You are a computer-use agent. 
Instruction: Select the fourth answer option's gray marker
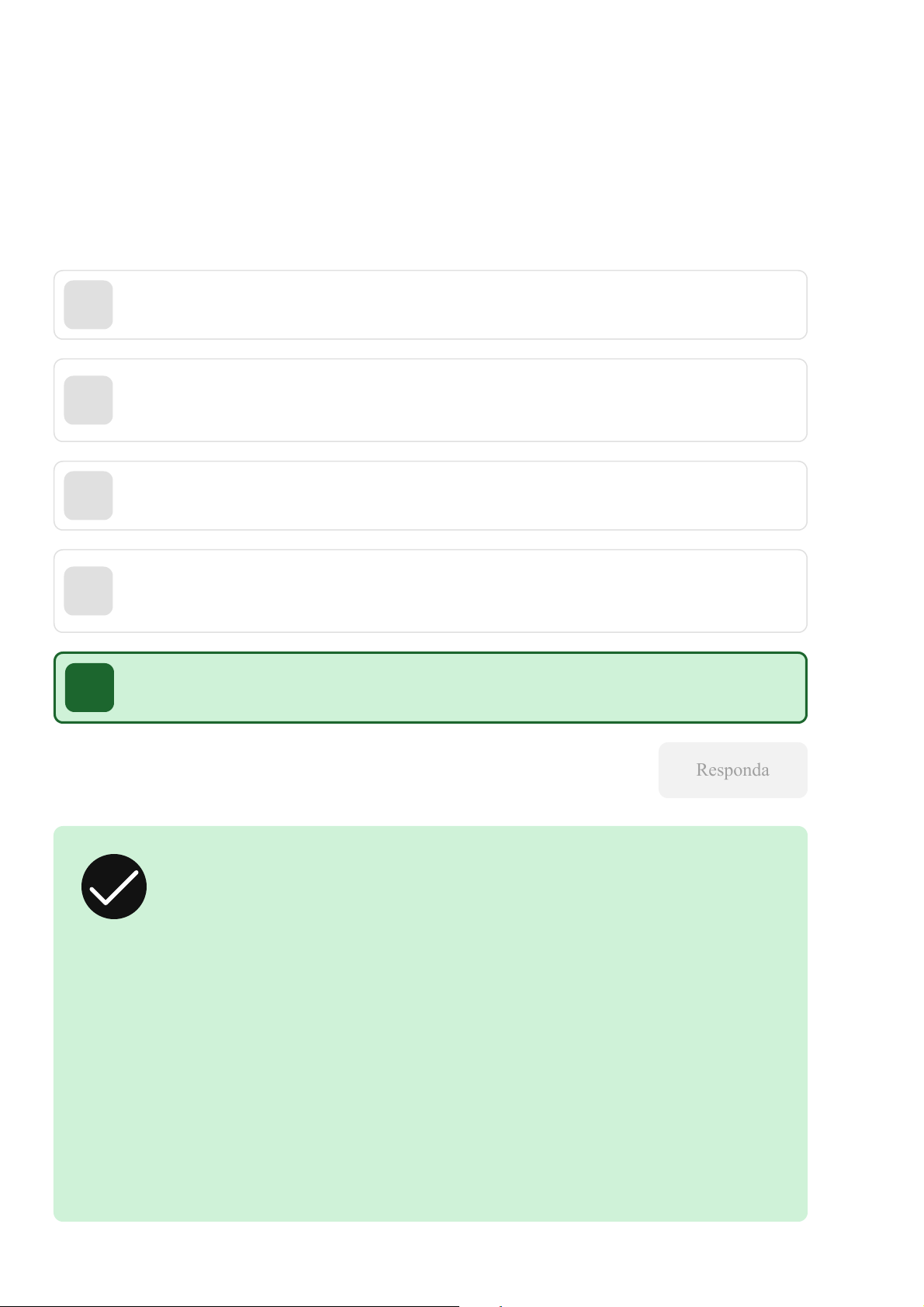click(x=88, y=591)
